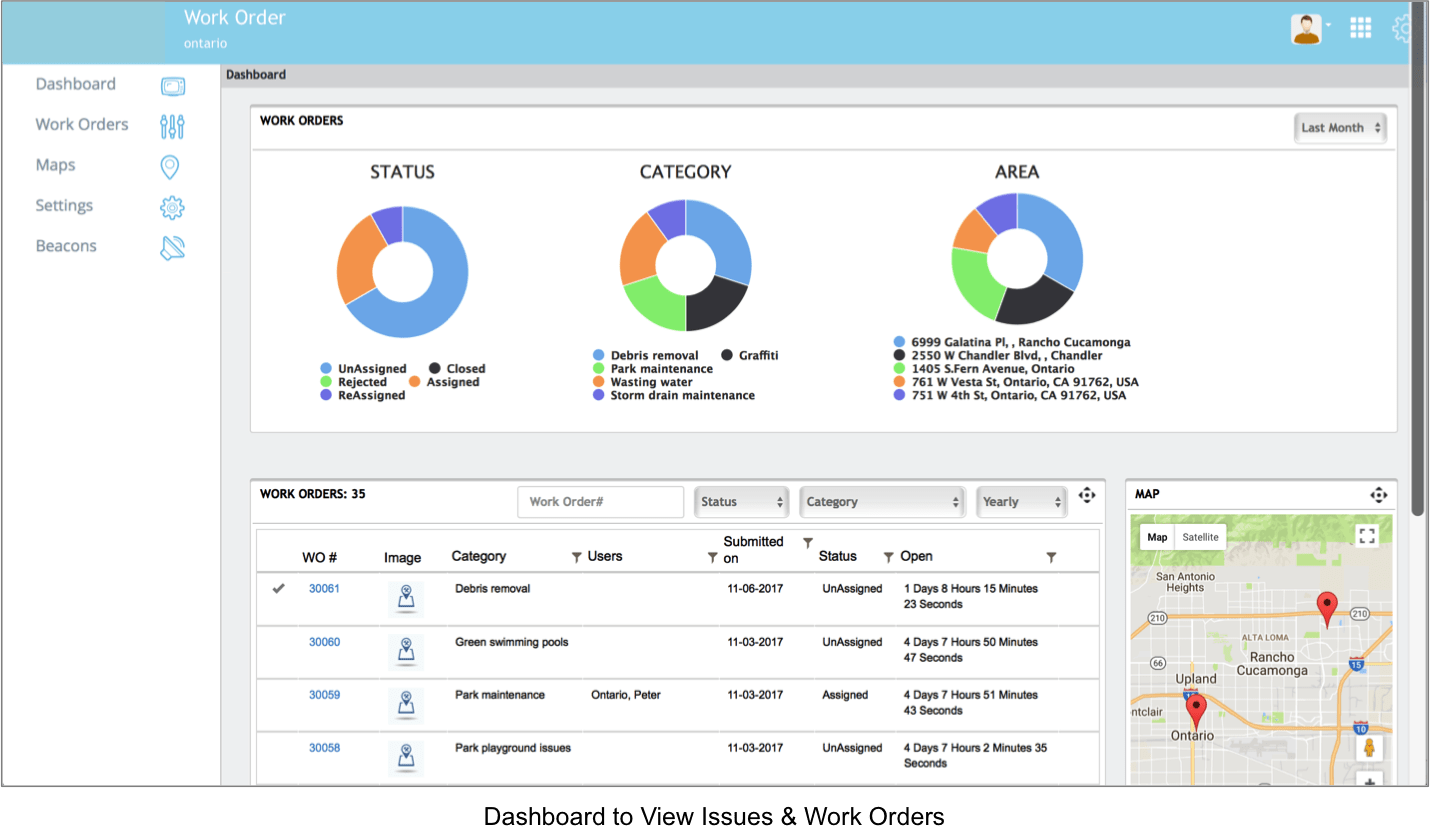Click the Work Orders sliders icon
1430x838 pixels.
point(172,126)
